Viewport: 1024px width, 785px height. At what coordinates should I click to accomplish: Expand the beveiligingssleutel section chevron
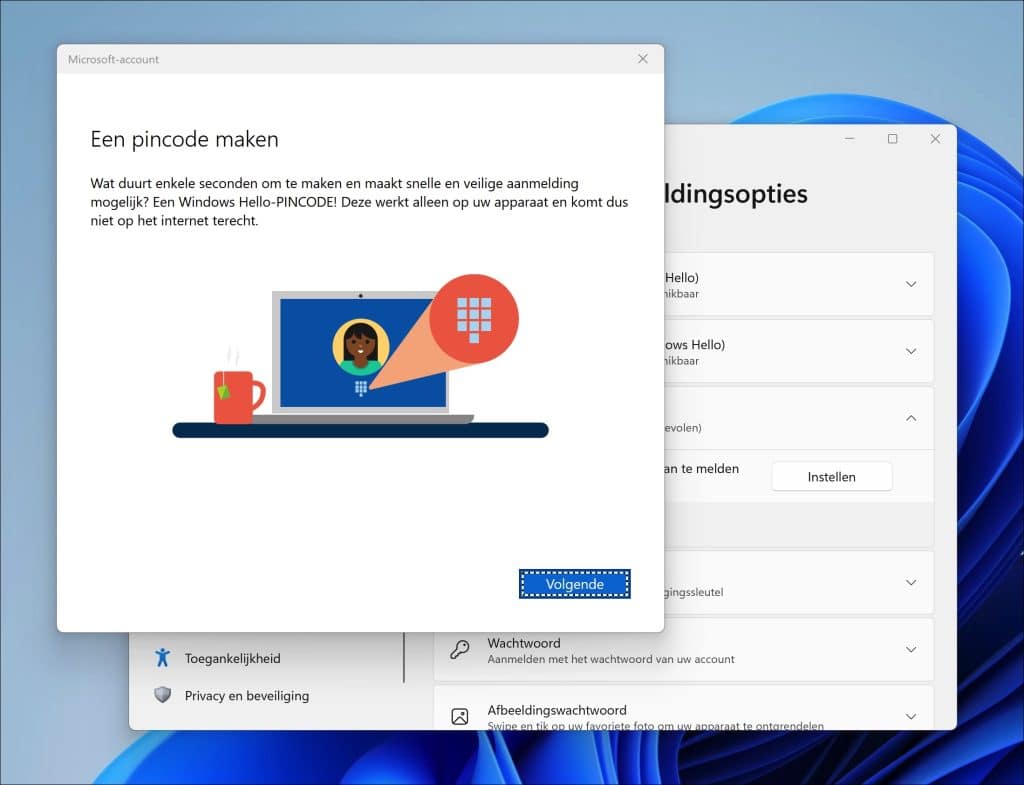click(911, 583)
